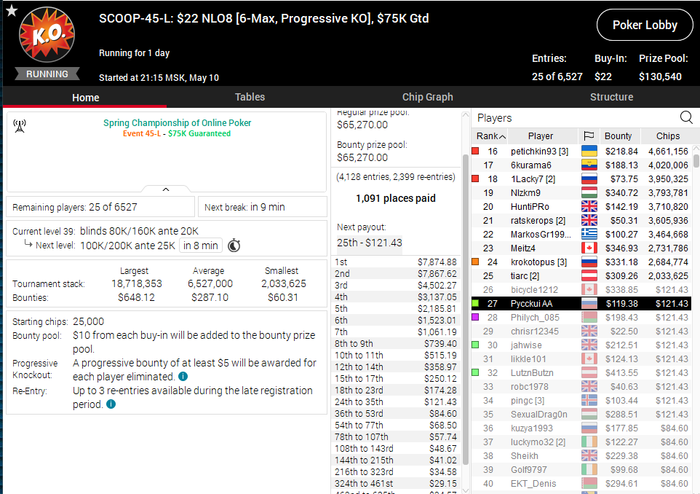Viewport: 700px width, 494px height.
Task: Open the Structure tab
Action: point(611,97)
